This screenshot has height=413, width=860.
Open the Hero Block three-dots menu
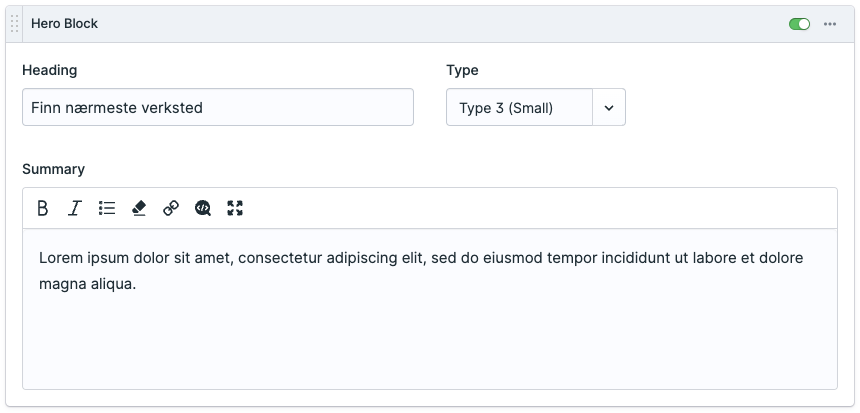coord(830,24)
